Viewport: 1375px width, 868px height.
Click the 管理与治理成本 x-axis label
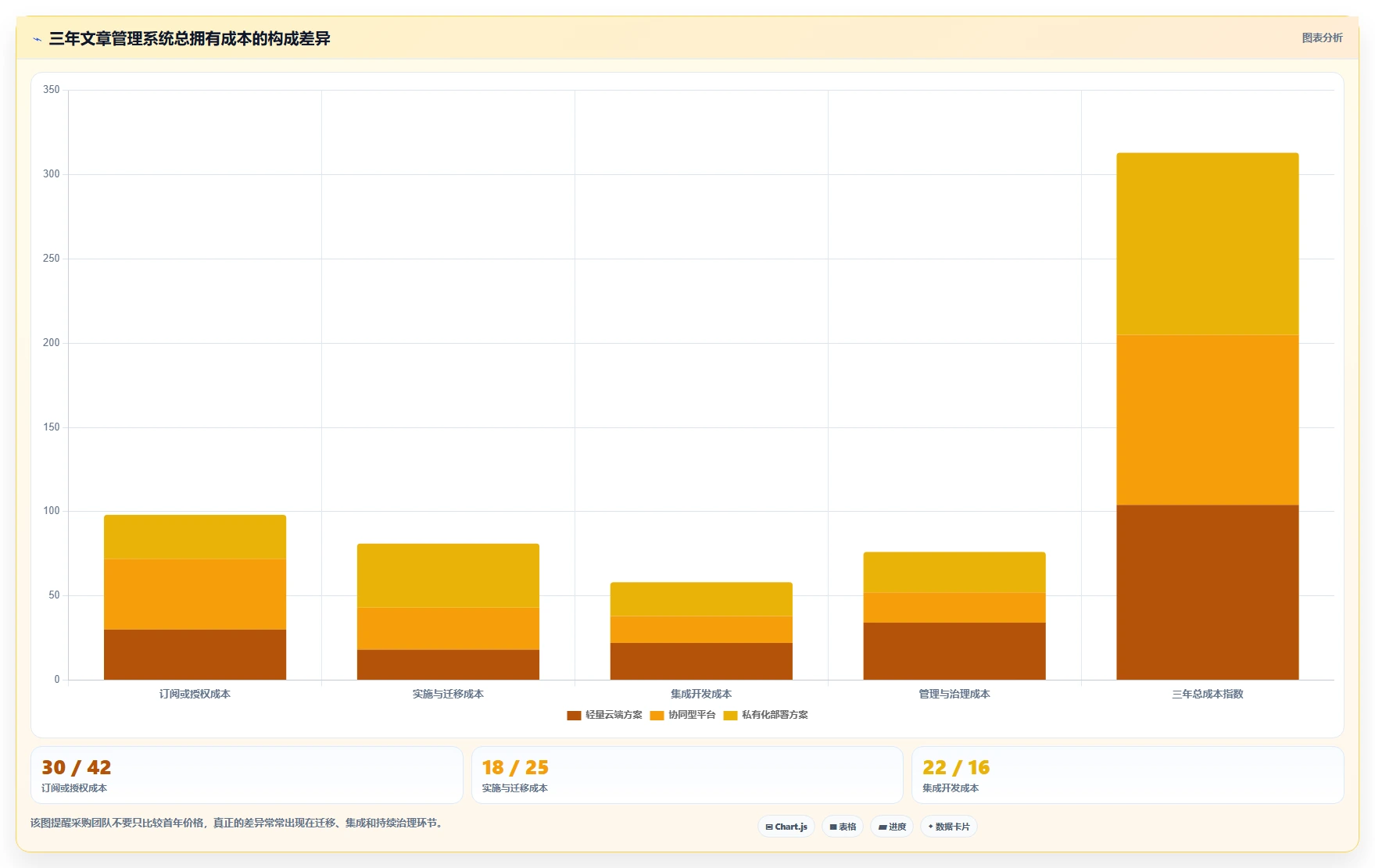coord(954,694)
